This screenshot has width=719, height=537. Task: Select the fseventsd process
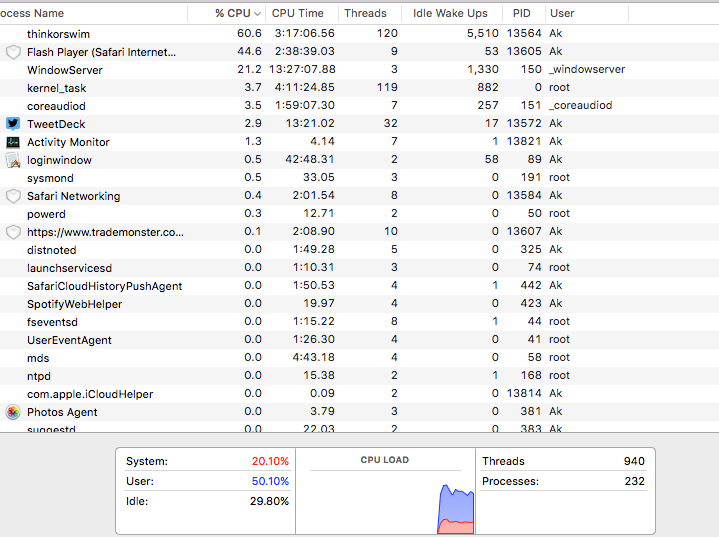[x=52, y=322]
